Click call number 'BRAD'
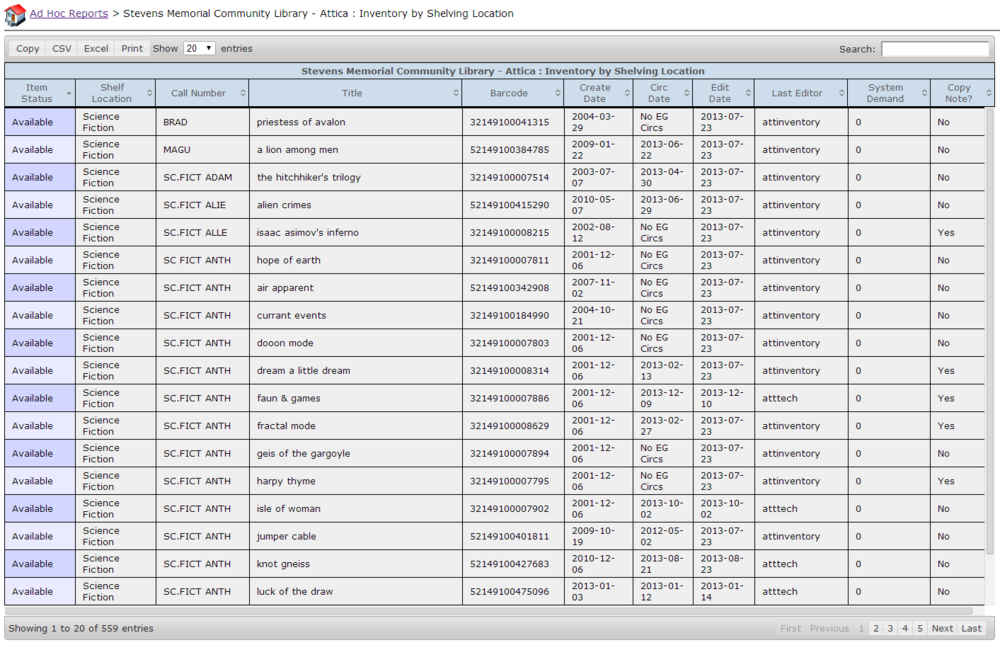 point(175,122)
